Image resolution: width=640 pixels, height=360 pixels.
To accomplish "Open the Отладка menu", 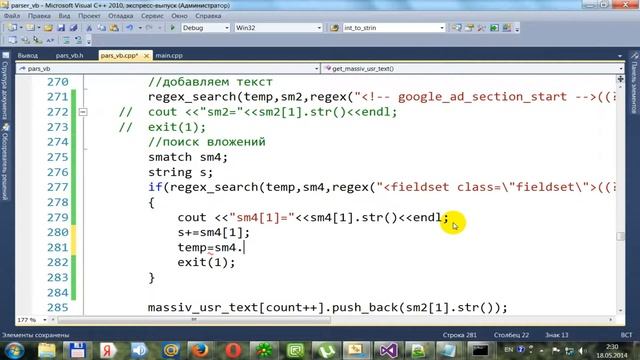I will tap(120, 16).
